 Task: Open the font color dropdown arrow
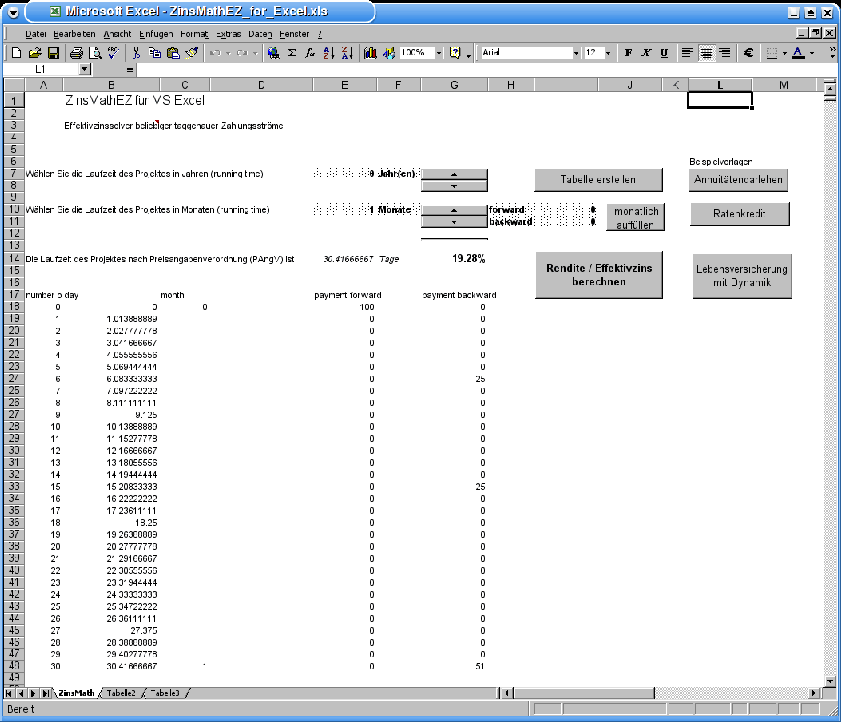812,53
